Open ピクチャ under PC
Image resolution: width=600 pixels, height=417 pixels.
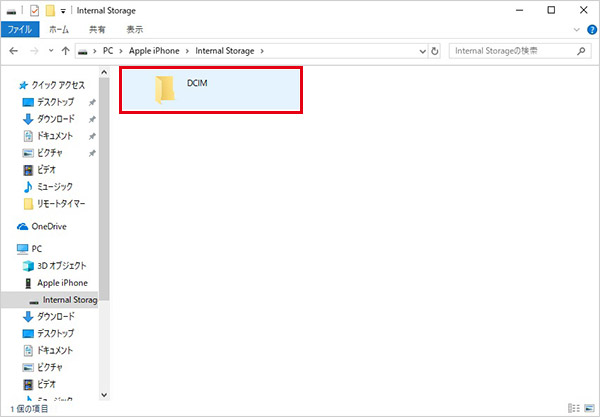point(42,367)
